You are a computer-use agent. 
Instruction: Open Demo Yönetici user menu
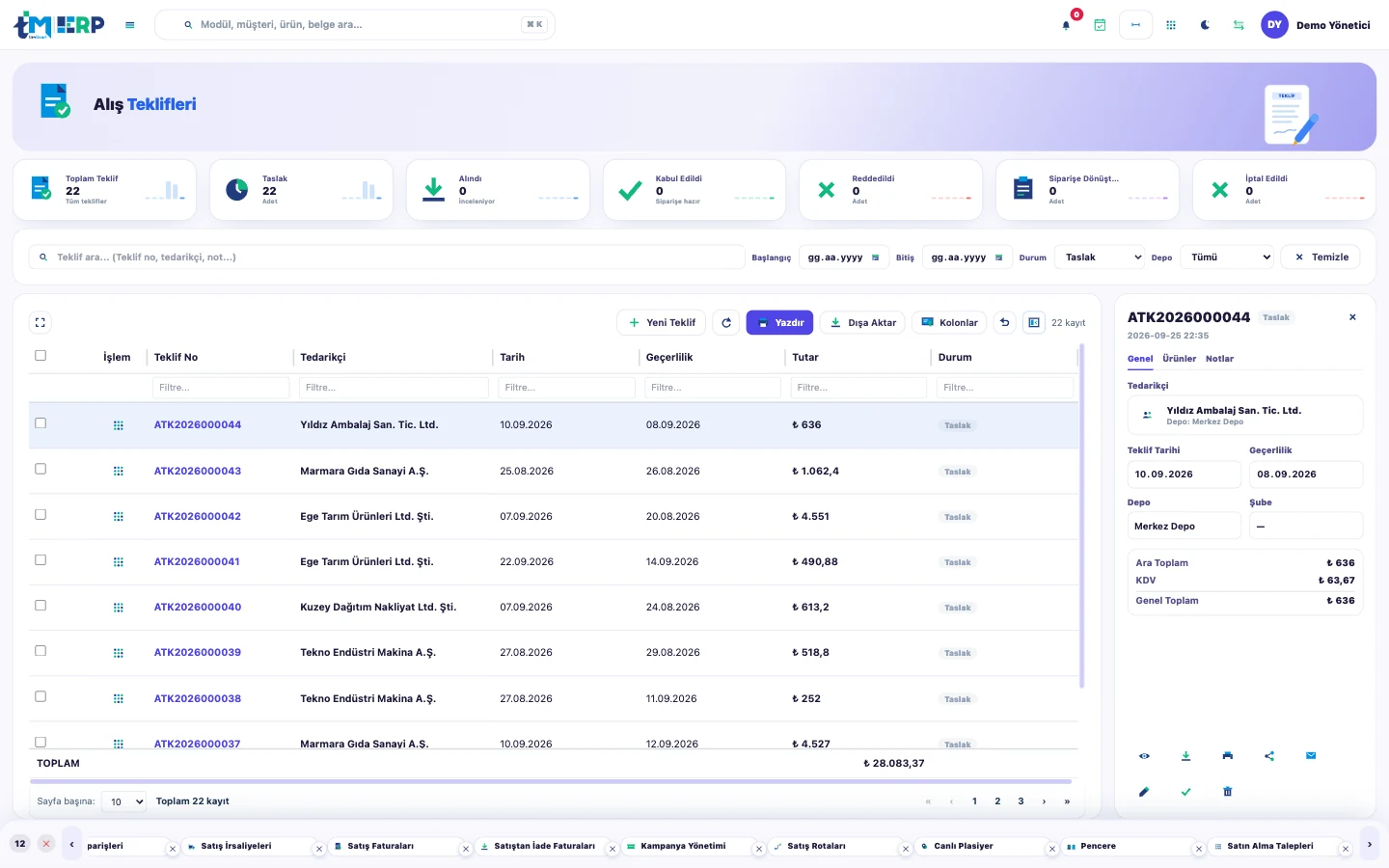[1316, 25]
